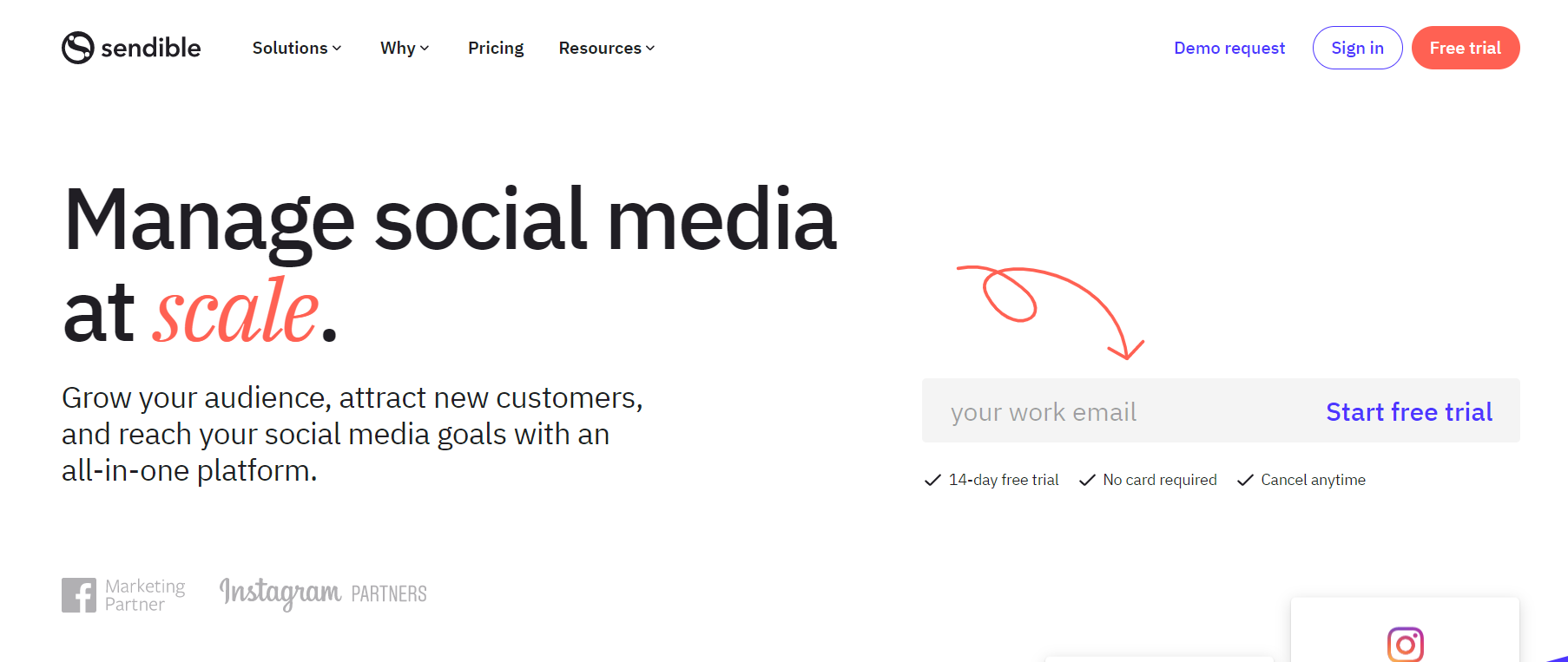Image resolution: width=1568 pixels, height=662 pixels.
Task: Click the orange Free trial button
Action: pyautogui.click(x=1465, y=48)
